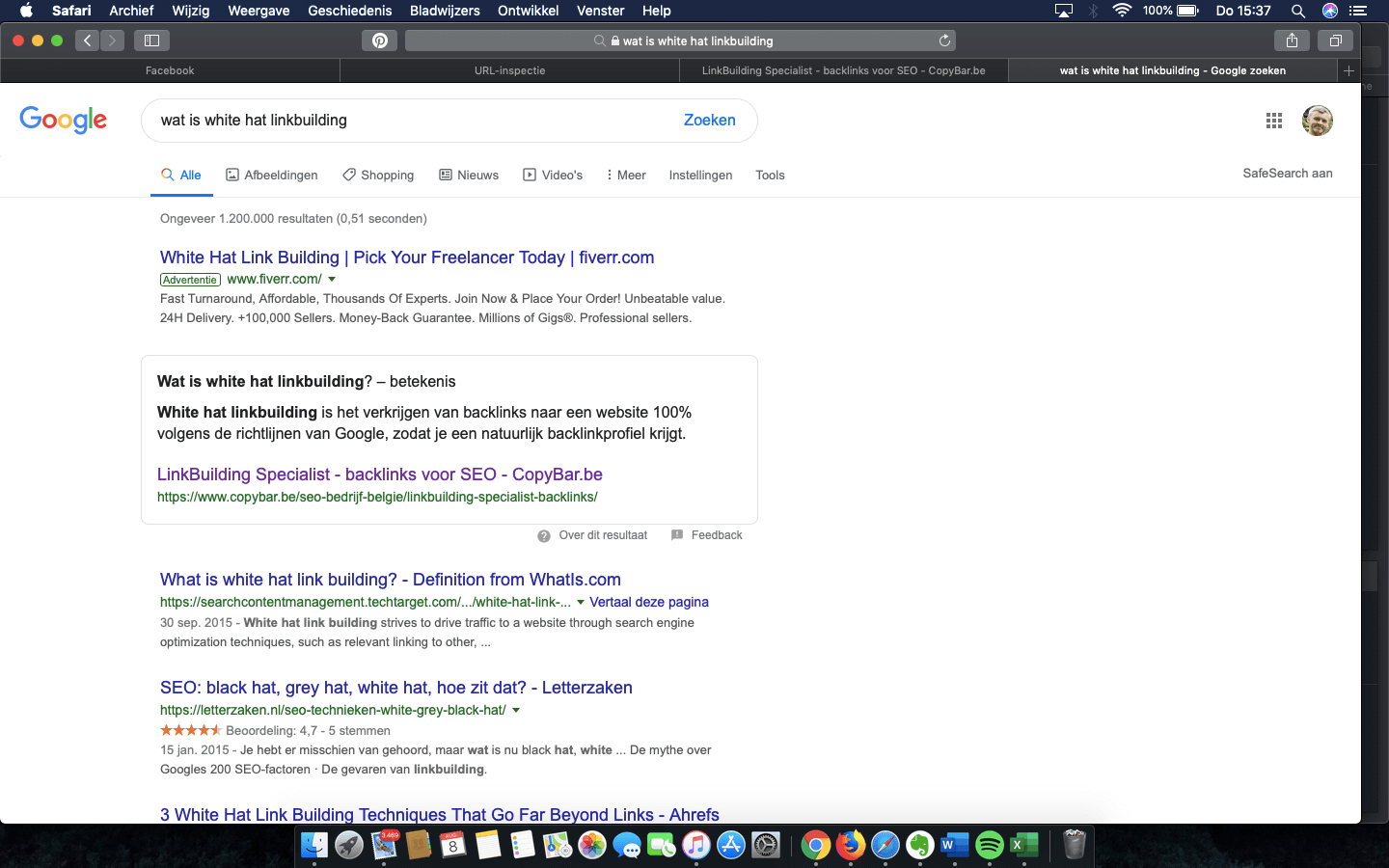The height and width of the screenshot is (868, 1389).
Task: Click the Pinterest extension button
Action: pos(380,41)
